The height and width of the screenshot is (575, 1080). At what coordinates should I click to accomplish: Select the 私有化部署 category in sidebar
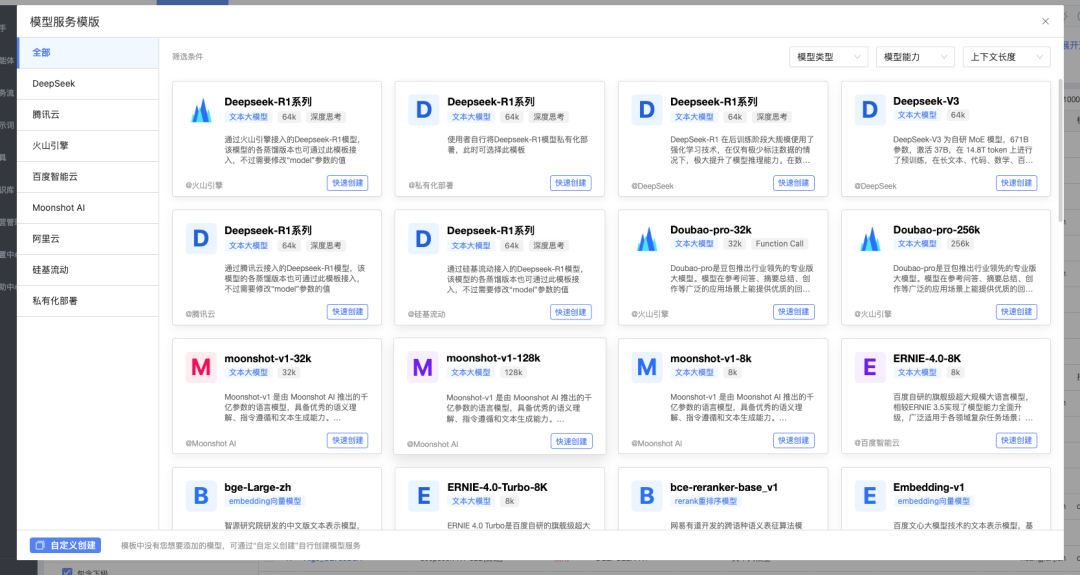[87, 300]
